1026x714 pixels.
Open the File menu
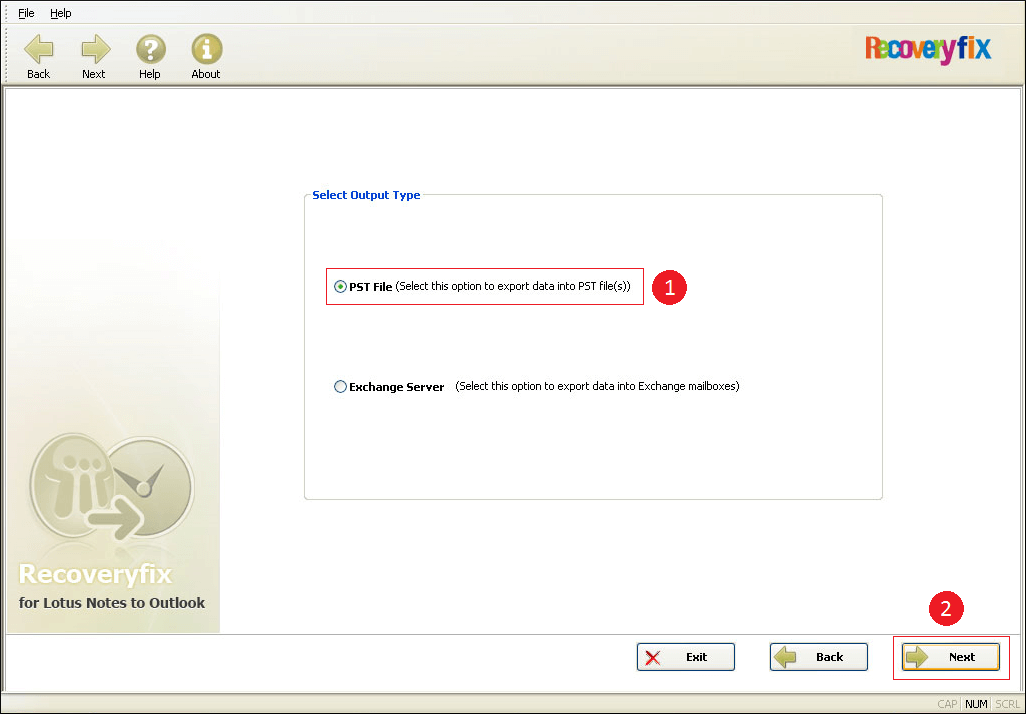pos(26,13)
